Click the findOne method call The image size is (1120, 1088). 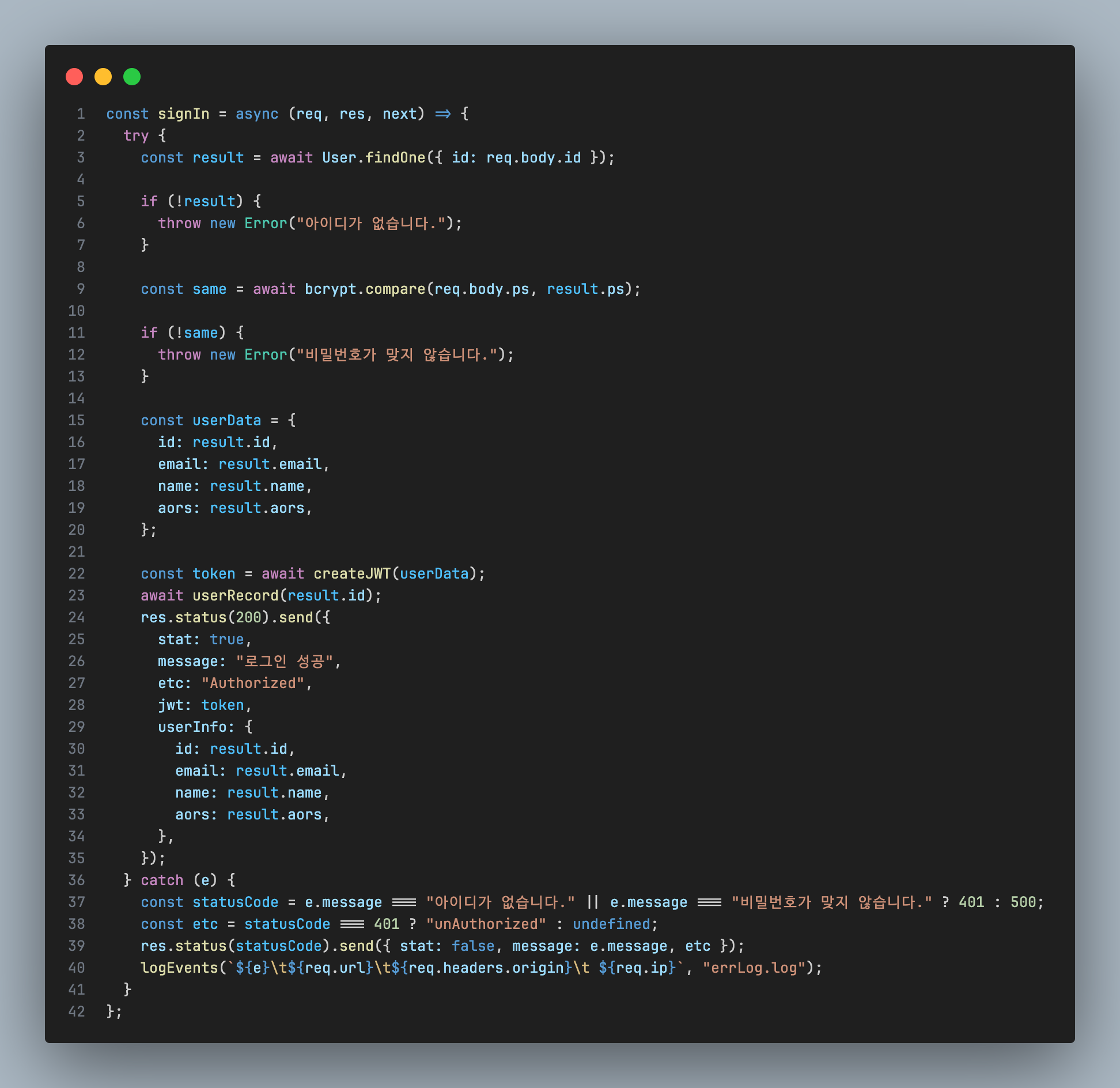(x=395, y=158)
